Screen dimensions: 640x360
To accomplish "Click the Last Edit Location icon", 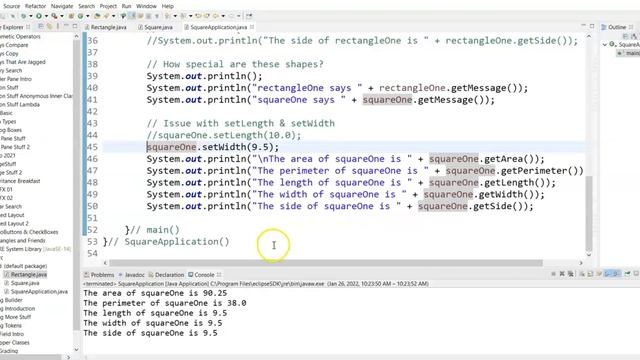I will click(x=198, y=16).
